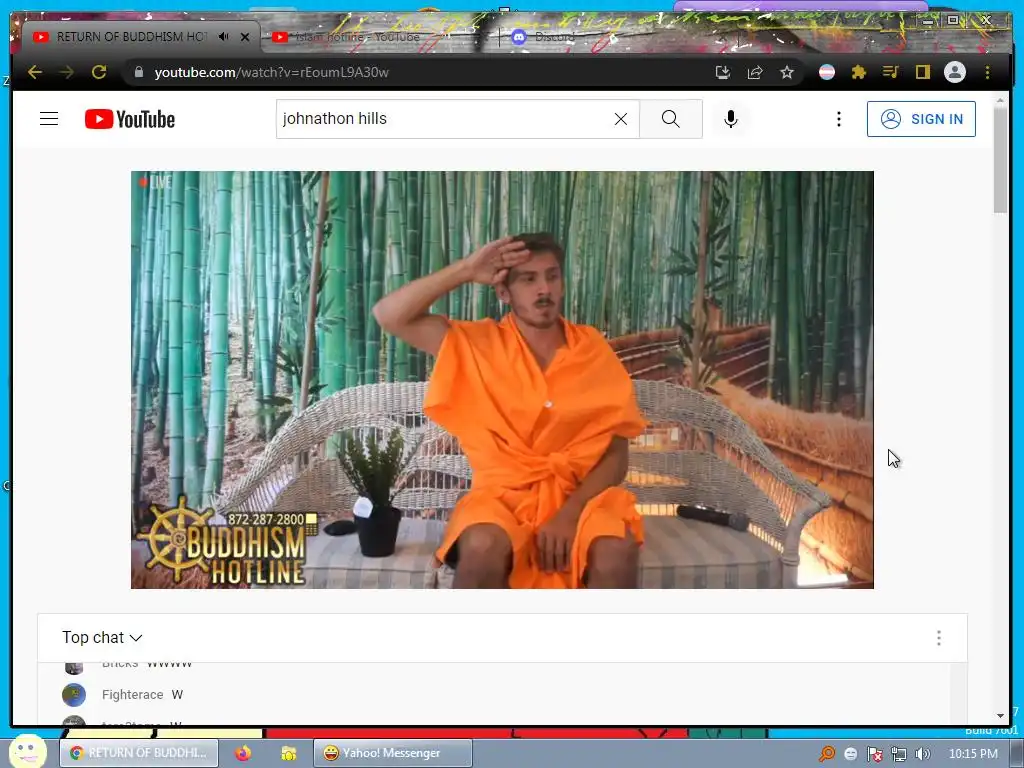Screen dimensions: 1024x768
Task: Clear the search text with the X
Action: click(621, 119)
